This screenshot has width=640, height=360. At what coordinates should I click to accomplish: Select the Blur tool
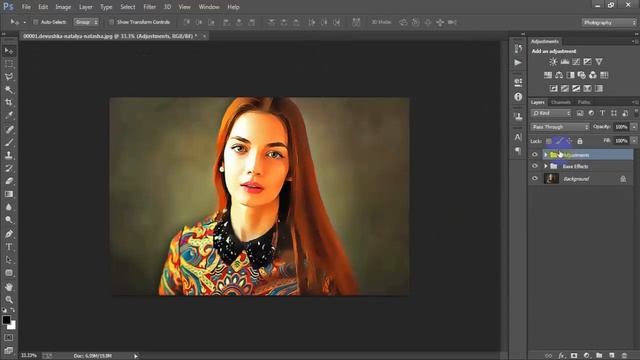[9, 207]
